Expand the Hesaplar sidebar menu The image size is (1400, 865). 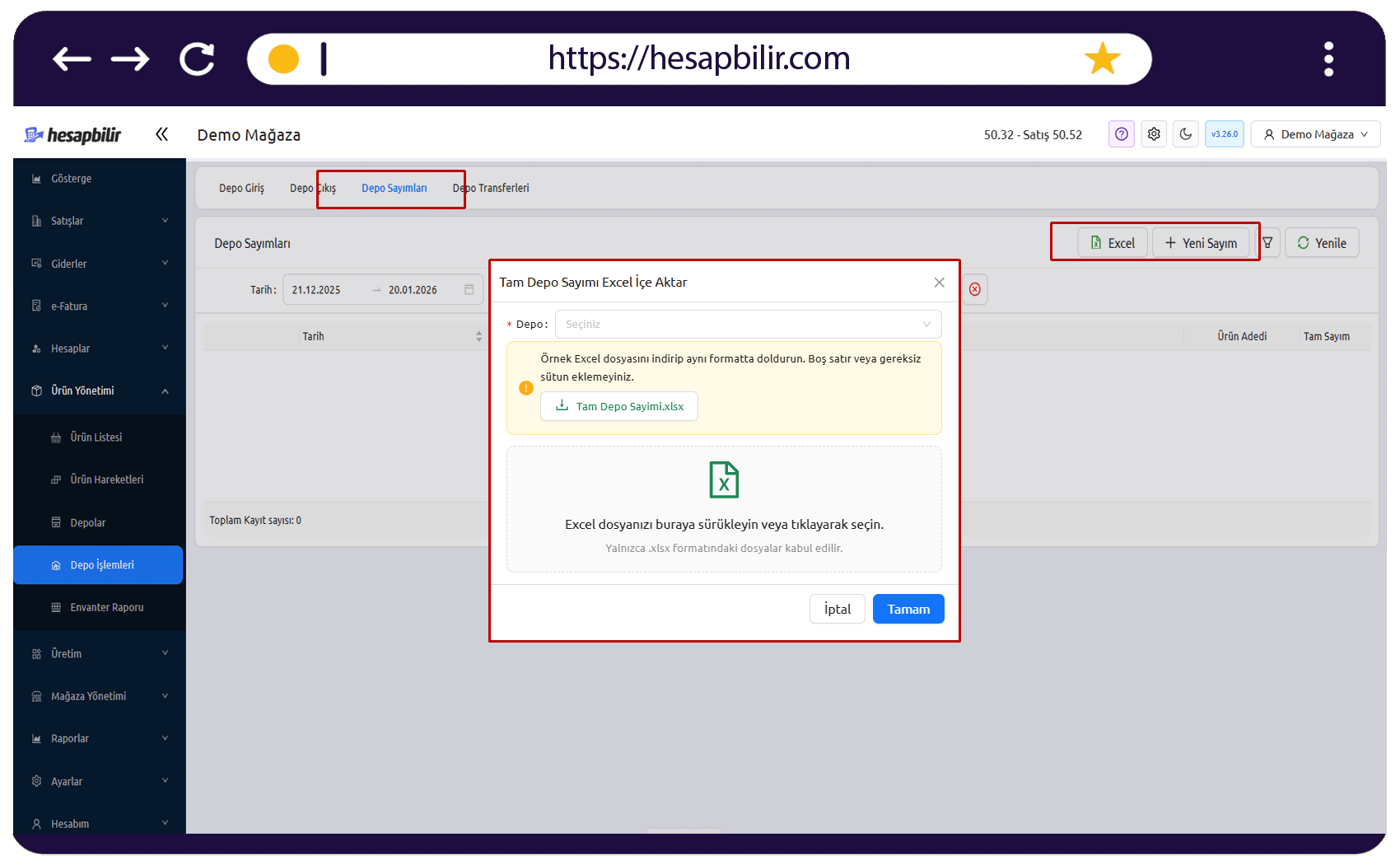pyautogui.click(x=98, y=348)
